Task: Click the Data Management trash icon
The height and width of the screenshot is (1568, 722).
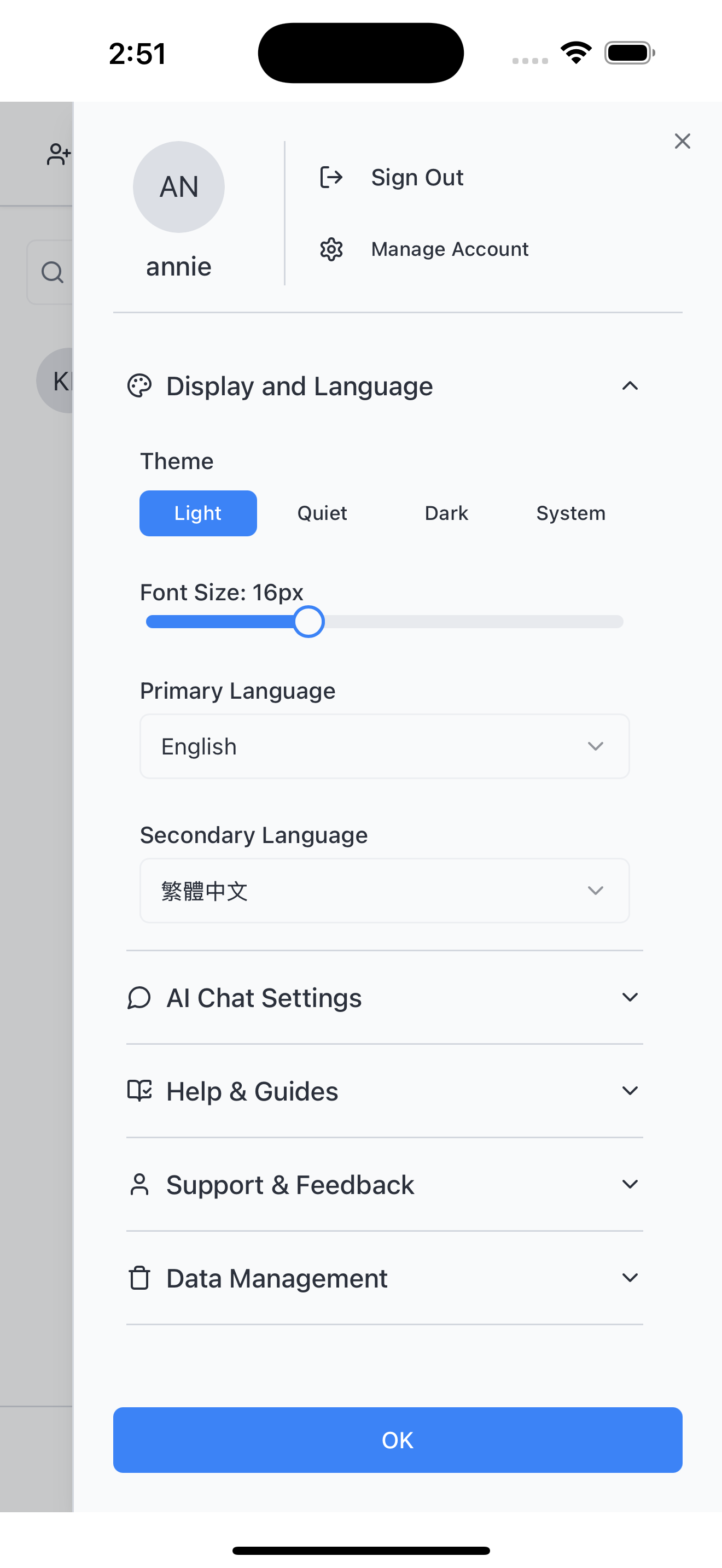Action: [139, 1278]
